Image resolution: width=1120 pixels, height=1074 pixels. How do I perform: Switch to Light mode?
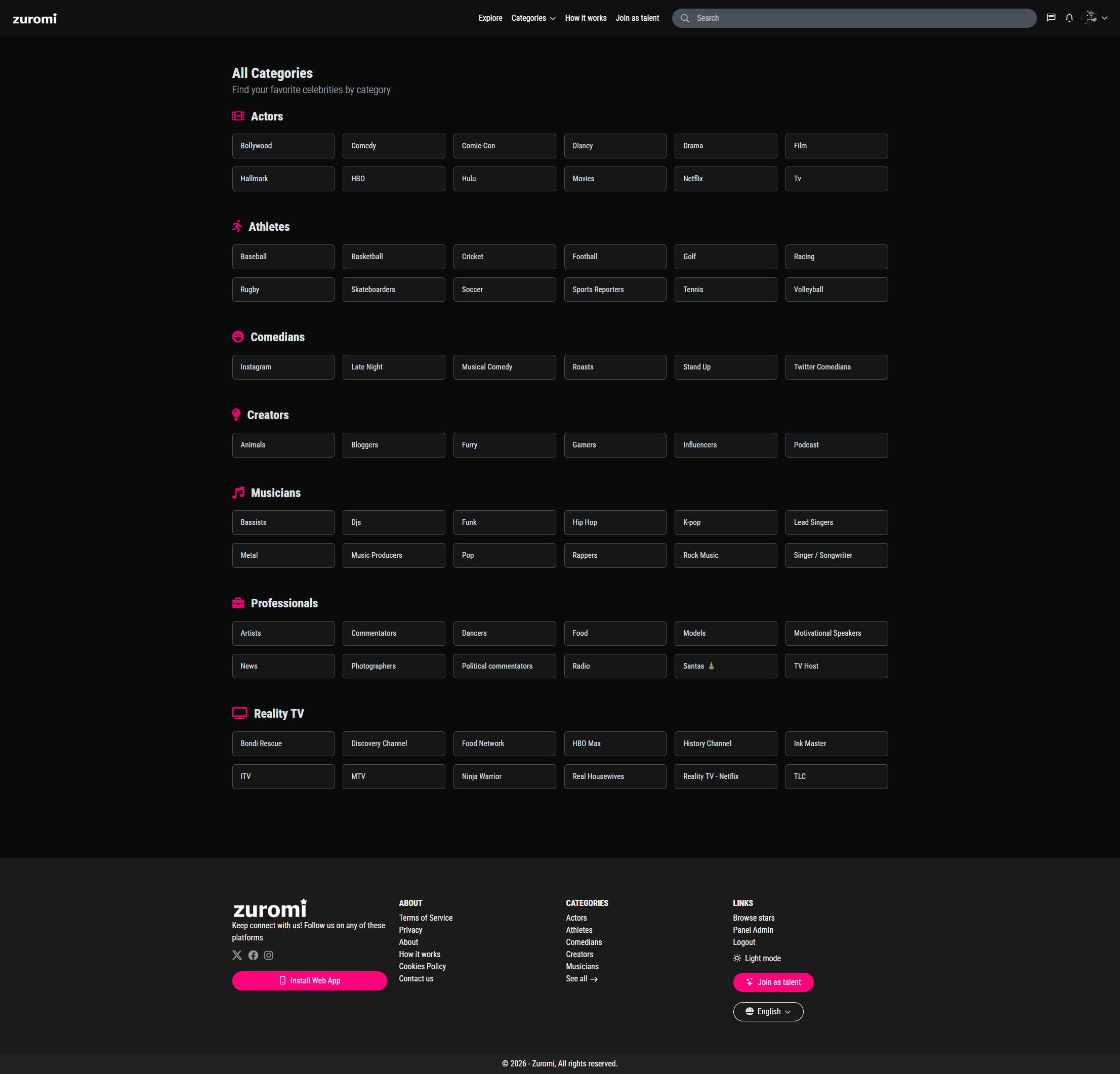click(757, 958)
